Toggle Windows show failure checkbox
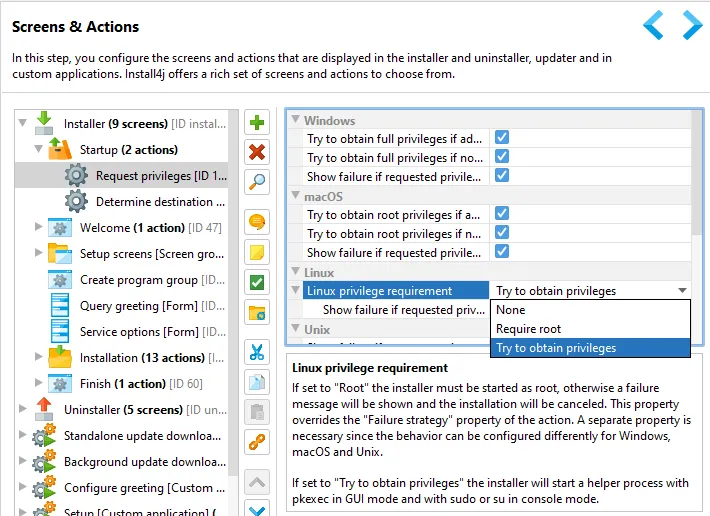 pos(502,175)
